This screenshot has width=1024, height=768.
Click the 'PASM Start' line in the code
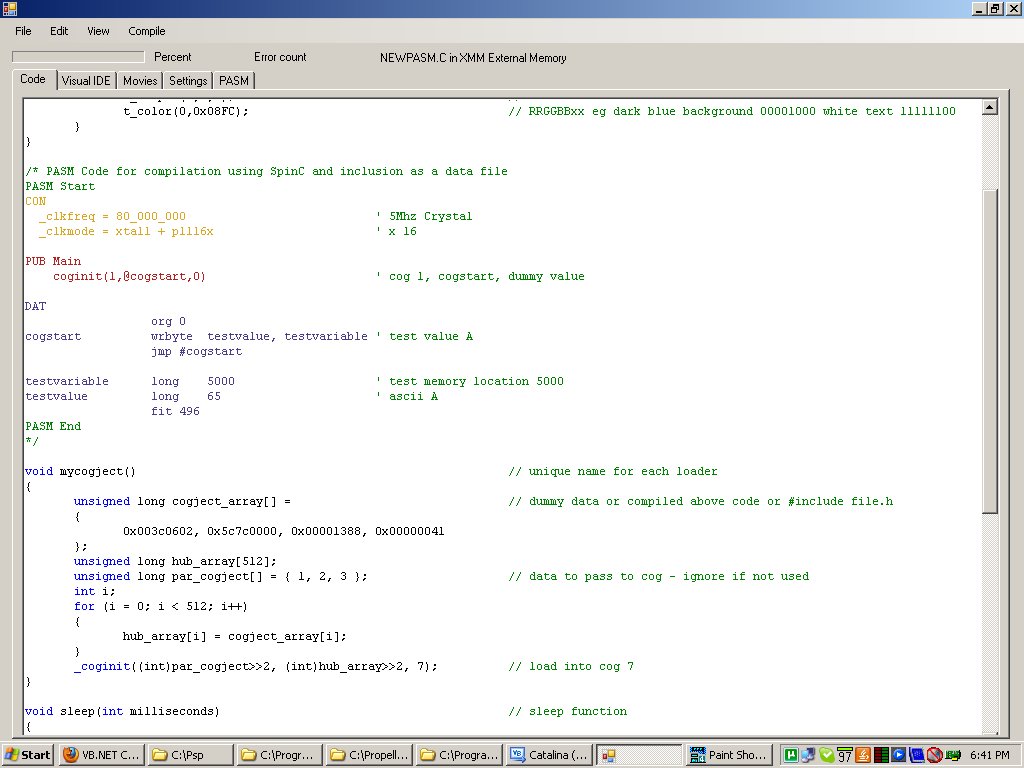point(60,186)
